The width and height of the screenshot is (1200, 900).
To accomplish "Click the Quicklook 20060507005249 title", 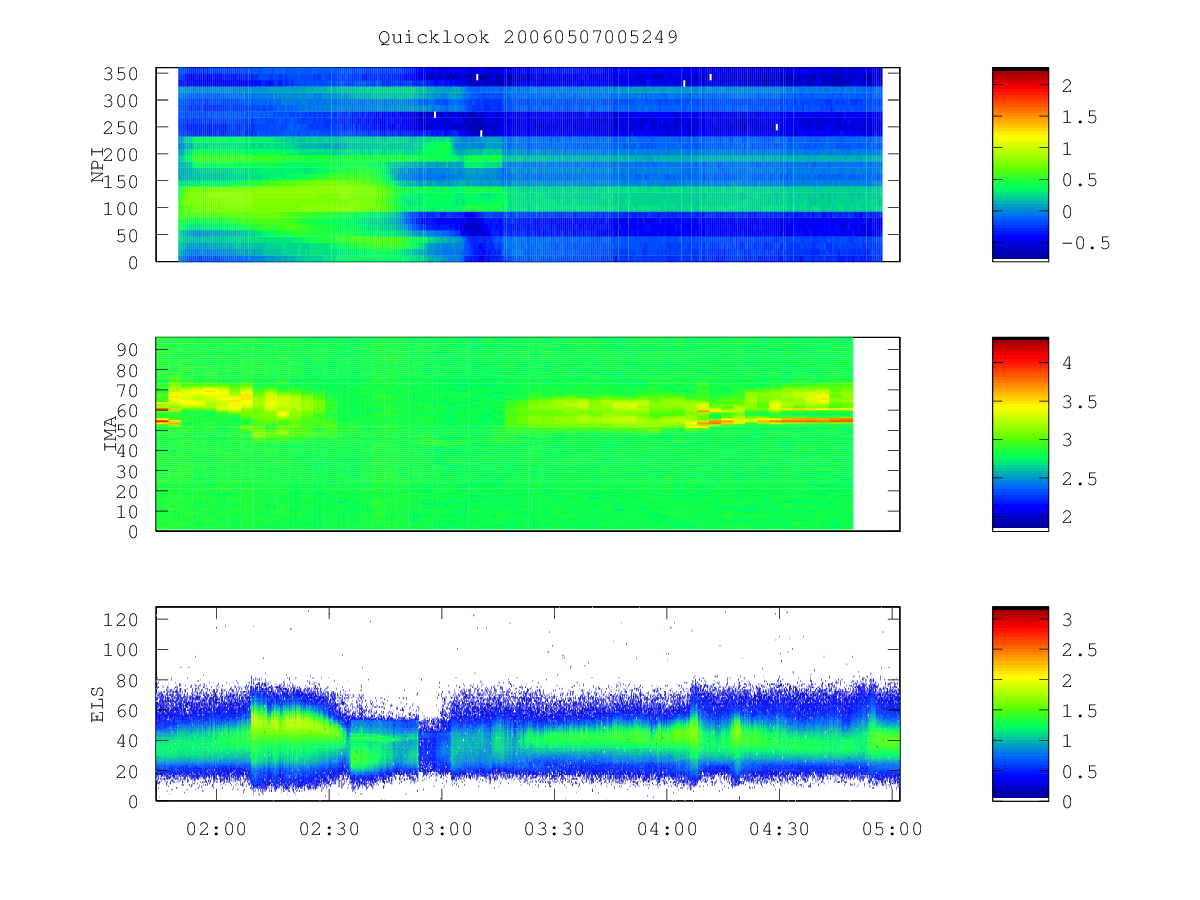I will click(528, 38).
